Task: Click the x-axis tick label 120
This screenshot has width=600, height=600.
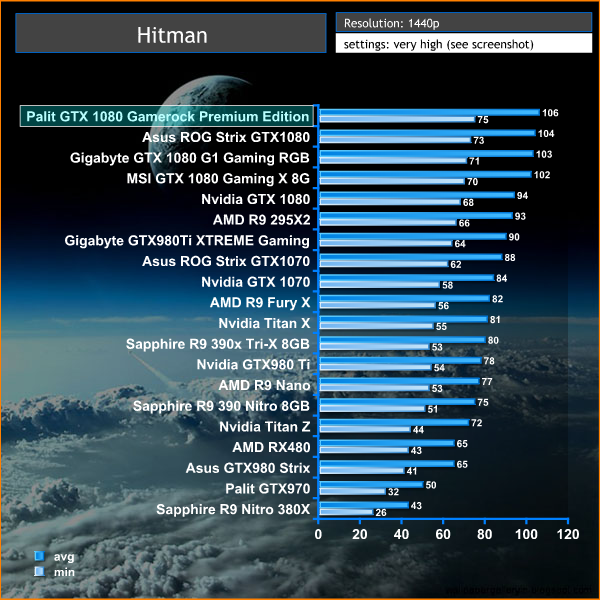Action: 568,534
